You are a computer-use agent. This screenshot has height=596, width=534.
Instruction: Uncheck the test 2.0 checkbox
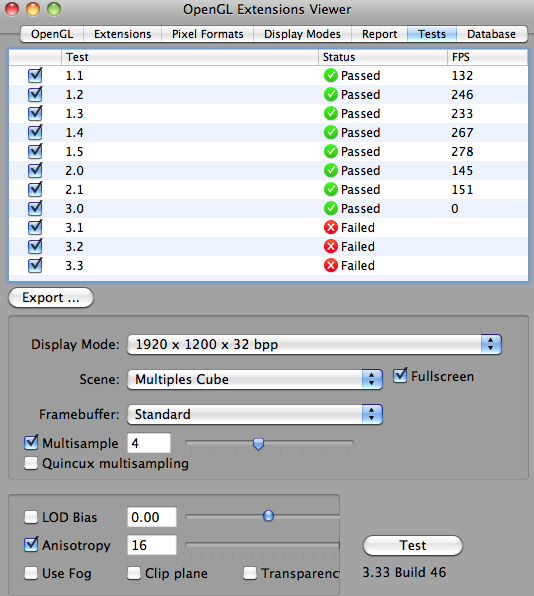pos(35,170)
